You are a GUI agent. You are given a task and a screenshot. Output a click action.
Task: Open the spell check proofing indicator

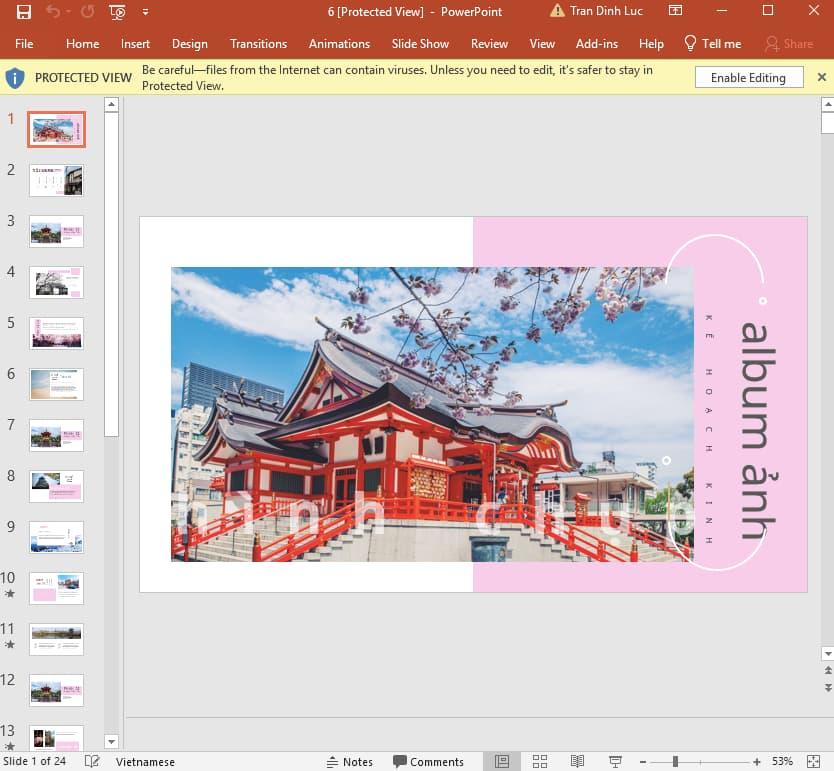click(x=91, y=762)
